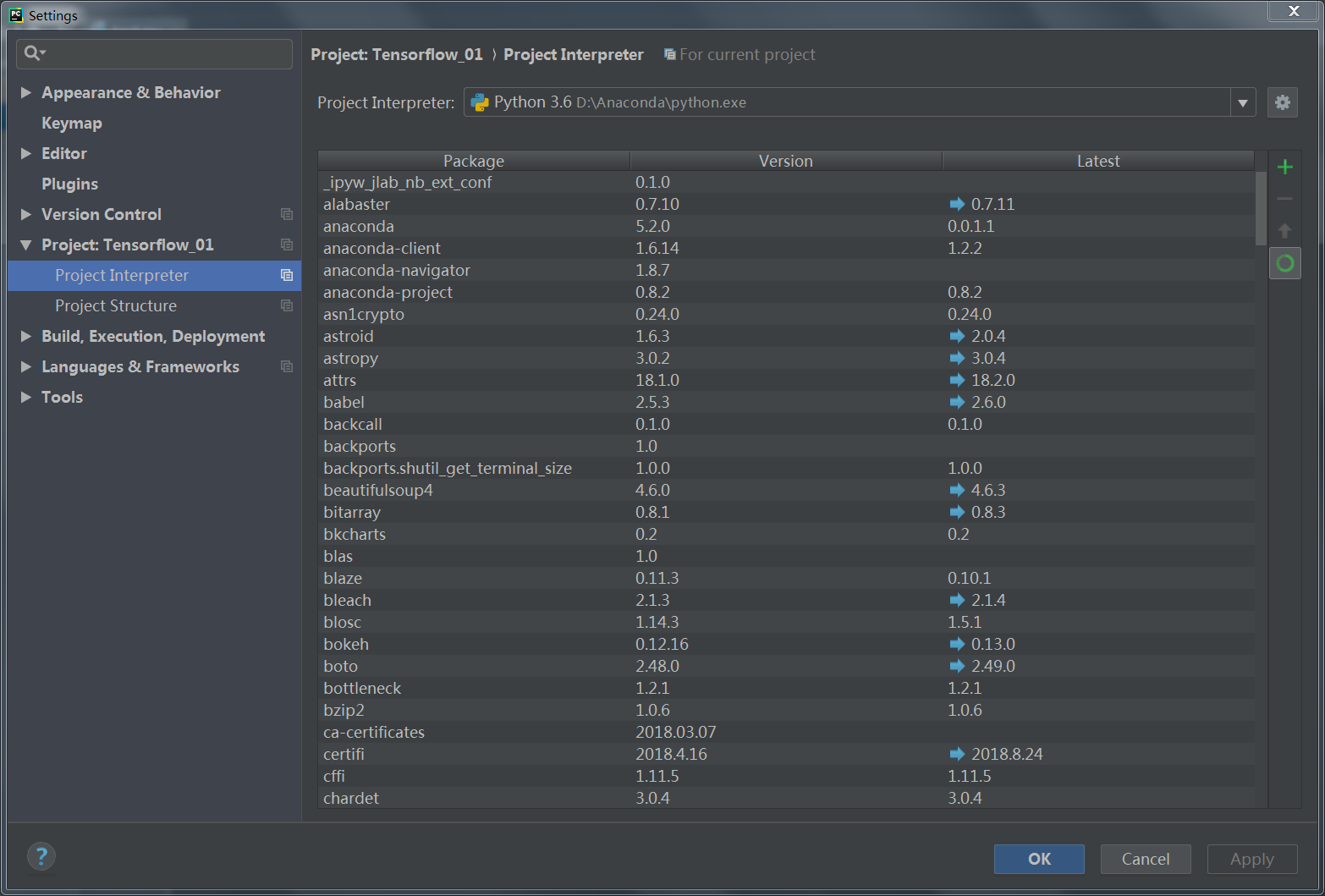The image size is (1325, 896).
Task: Expand Appearance & Behavior section
Action: pyautogui.click(x=26, y=92)
